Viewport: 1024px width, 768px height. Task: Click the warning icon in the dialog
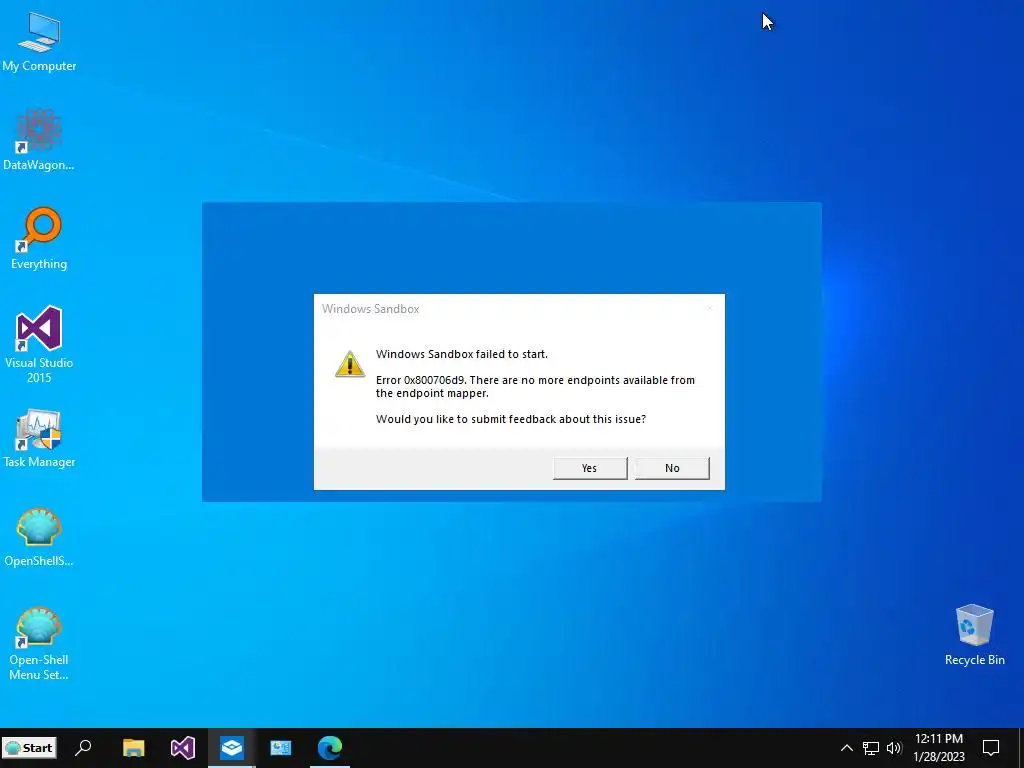349,364
